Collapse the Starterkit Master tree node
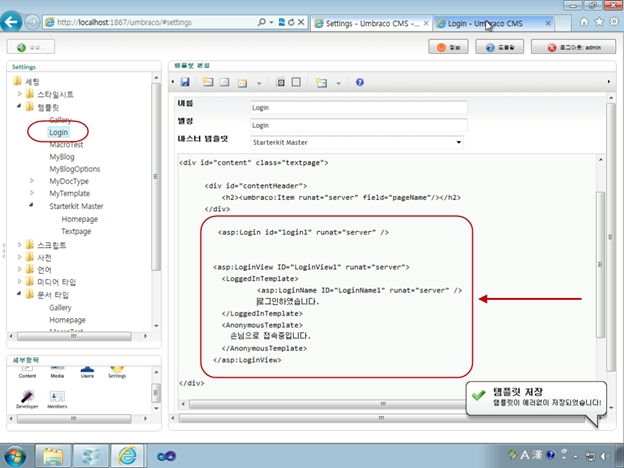Viewport: 624px width, 468px height. tap(31, 205)
